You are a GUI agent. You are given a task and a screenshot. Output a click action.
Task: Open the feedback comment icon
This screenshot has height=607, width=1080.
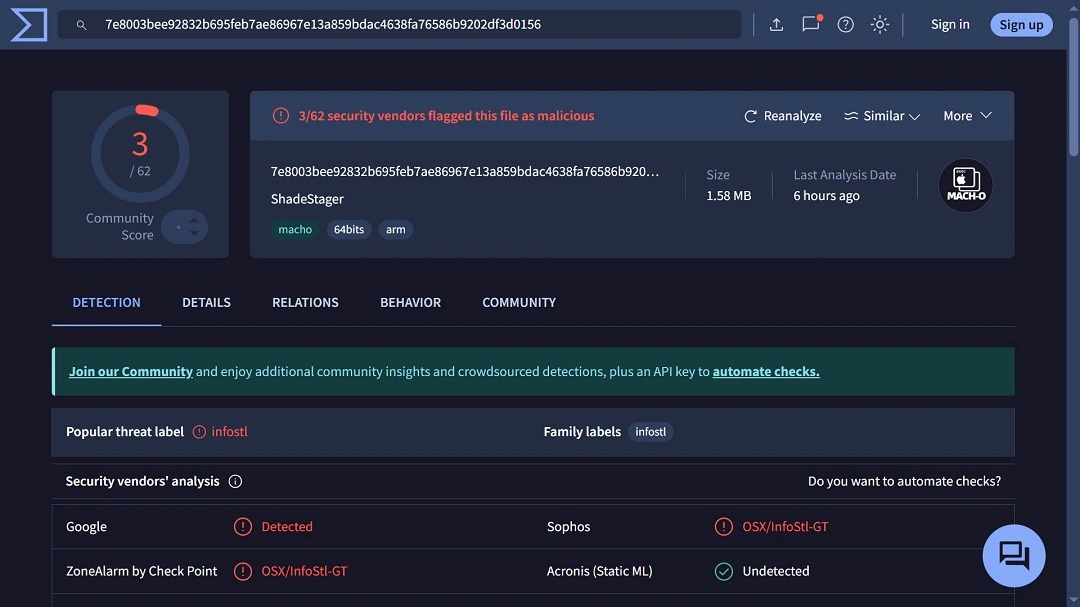[810, 24]
